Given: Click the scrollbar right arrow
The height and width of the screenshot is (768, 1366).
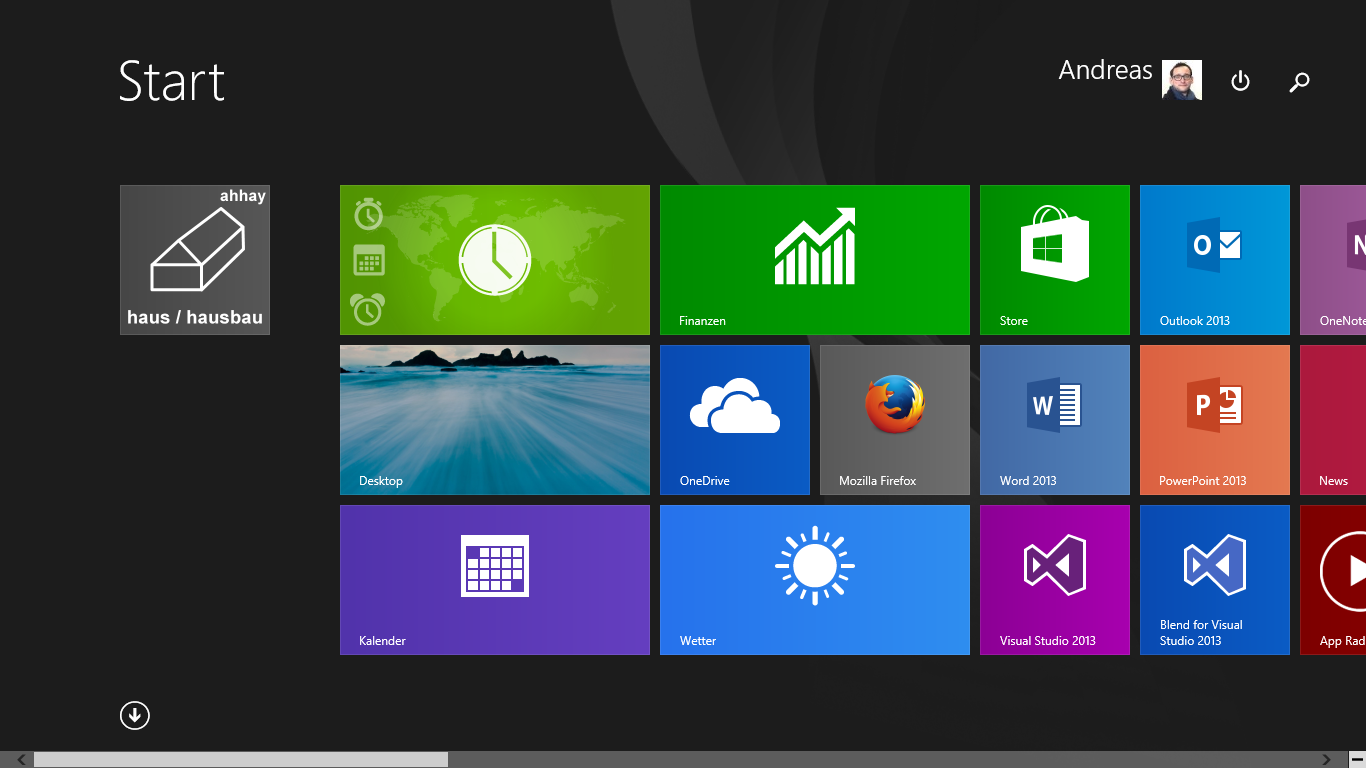Looking at the screenshot, I should 1327,760.
